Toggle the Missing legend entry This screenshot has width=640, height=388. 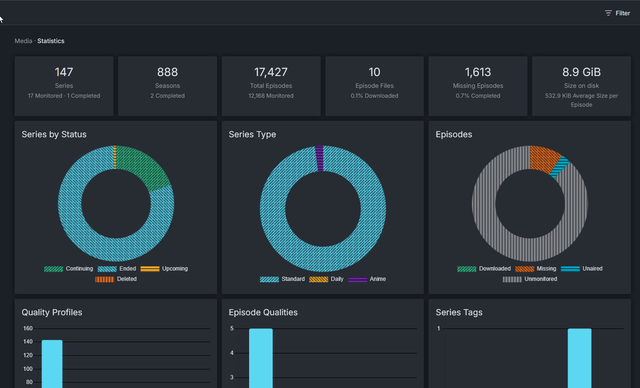pos(536,268)
